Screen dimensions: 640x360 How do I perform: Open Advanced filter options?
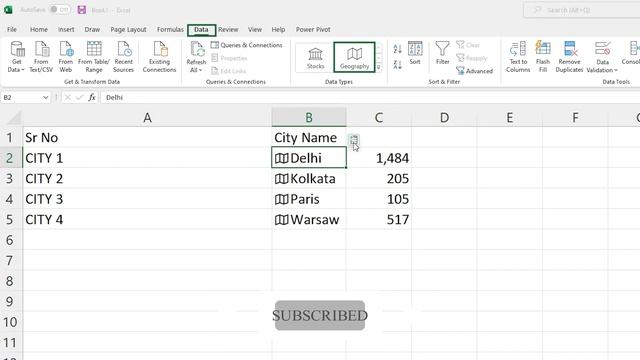click(x=475, y=71)
